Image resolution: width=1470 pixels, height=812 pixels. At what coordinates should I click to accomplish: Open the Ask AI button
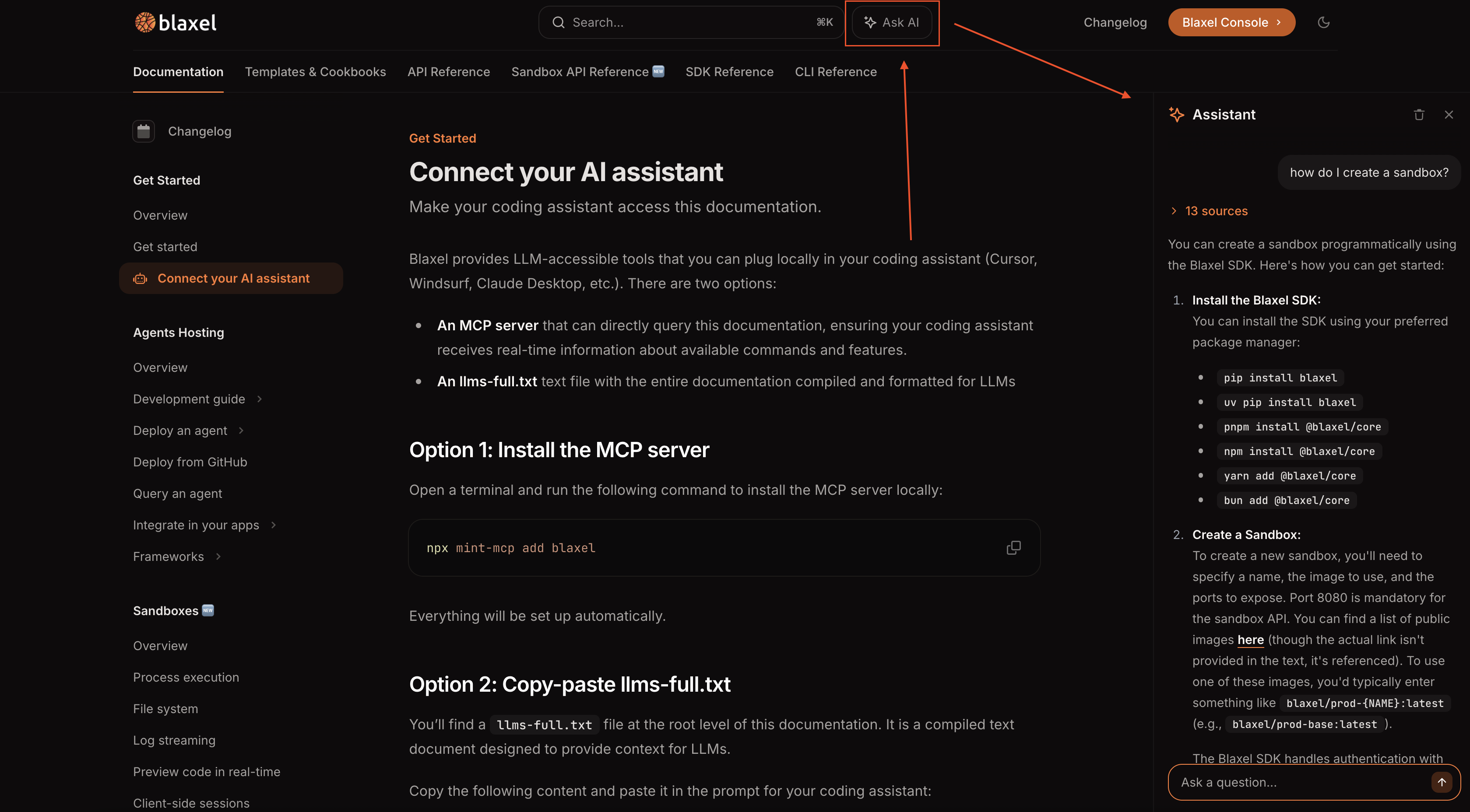pos(892,22)
